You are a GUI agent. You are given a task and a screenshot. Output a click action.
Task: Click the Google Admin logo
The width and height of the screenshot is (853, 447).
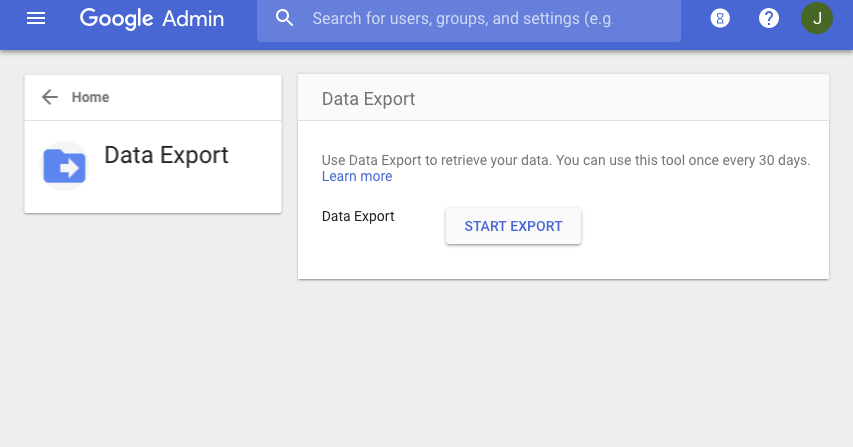pyautogui.click(x=152, y=19)
